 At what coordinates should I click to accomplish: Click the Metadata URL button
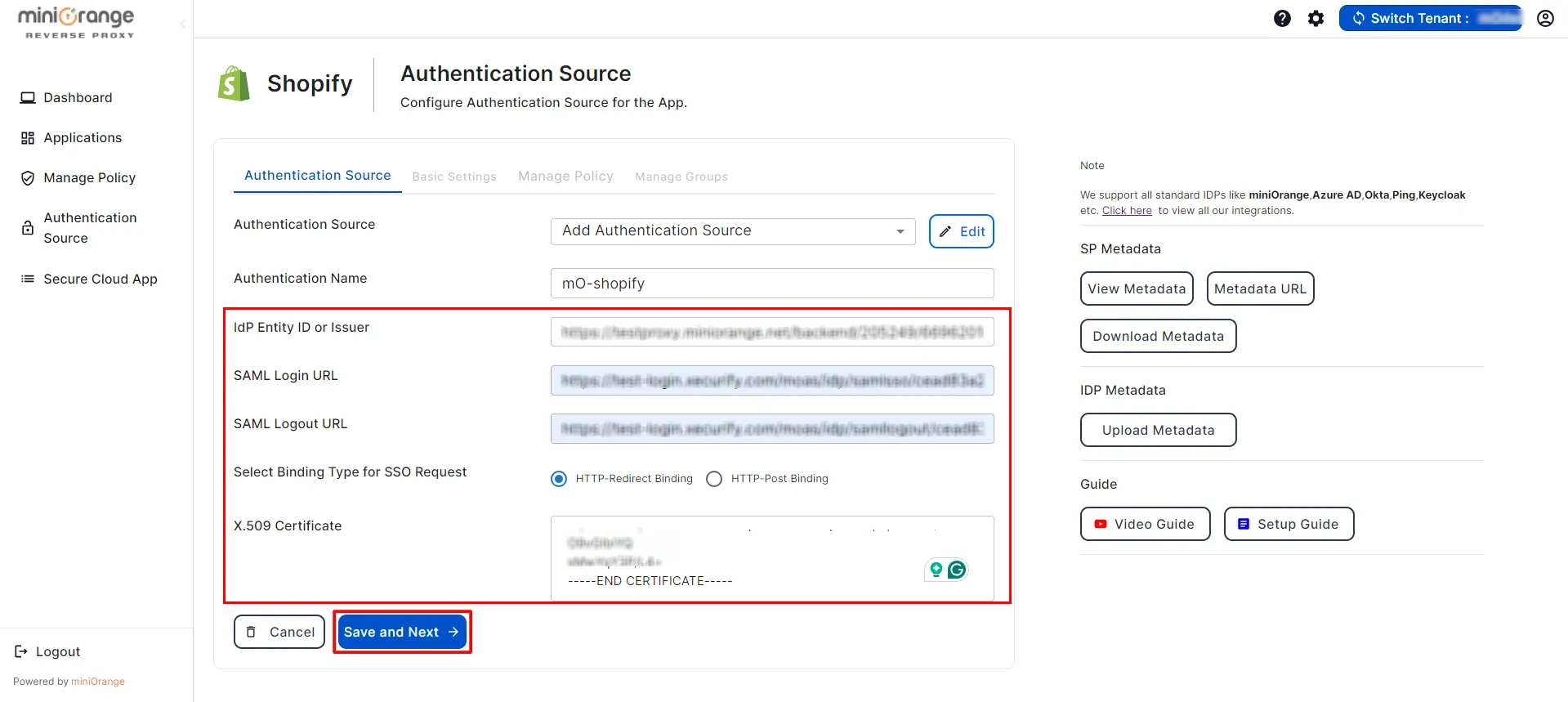1260,288
